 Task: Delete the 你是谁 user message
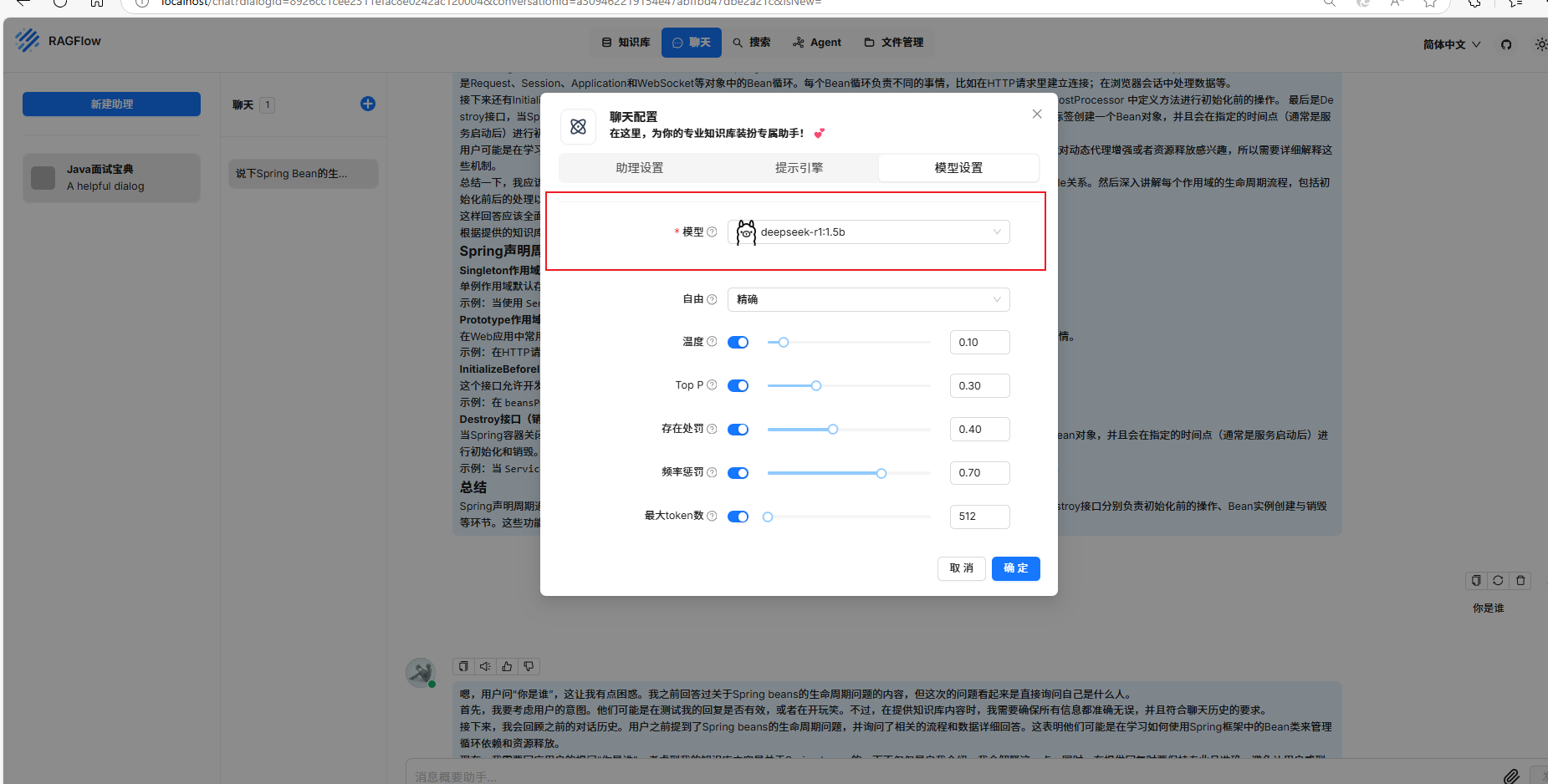click(1520, 580)
